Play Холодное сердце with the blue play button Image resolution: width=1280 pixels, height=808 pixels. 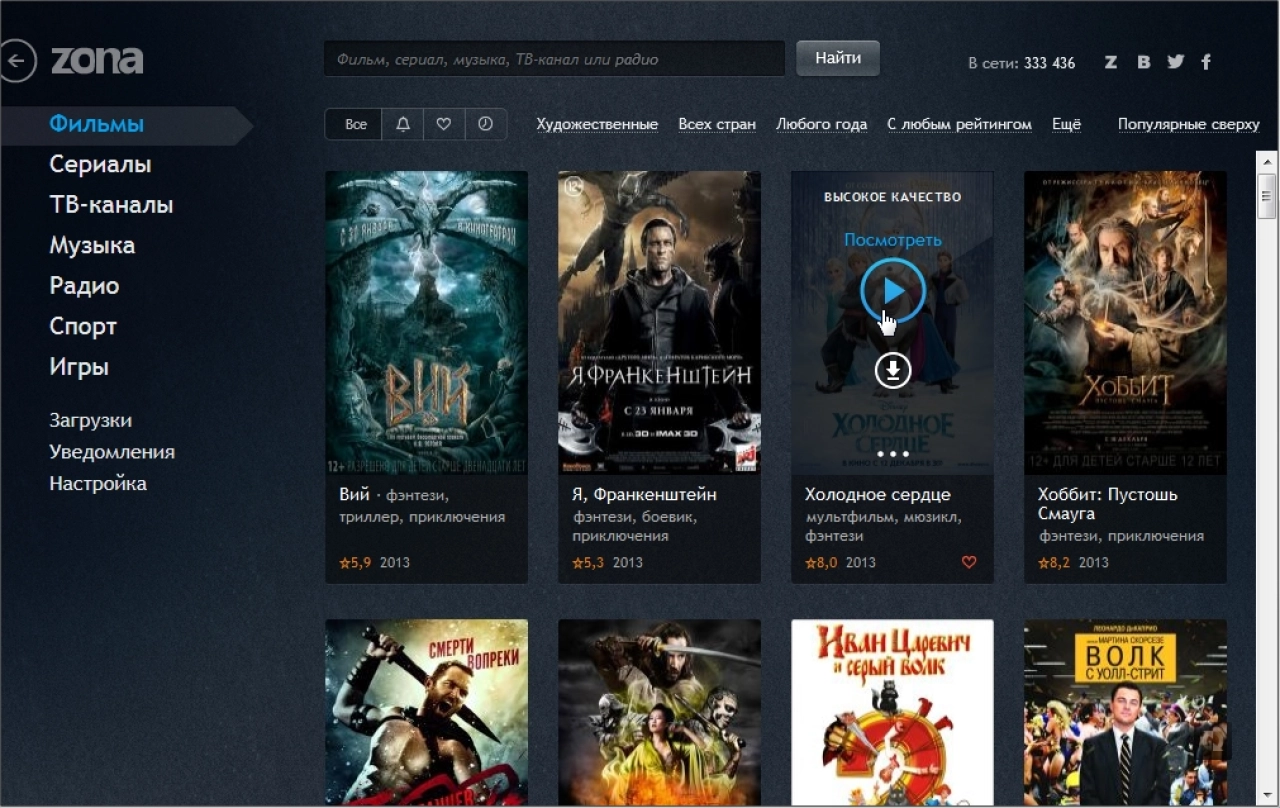pyautogui.click(x=893, y=290)
